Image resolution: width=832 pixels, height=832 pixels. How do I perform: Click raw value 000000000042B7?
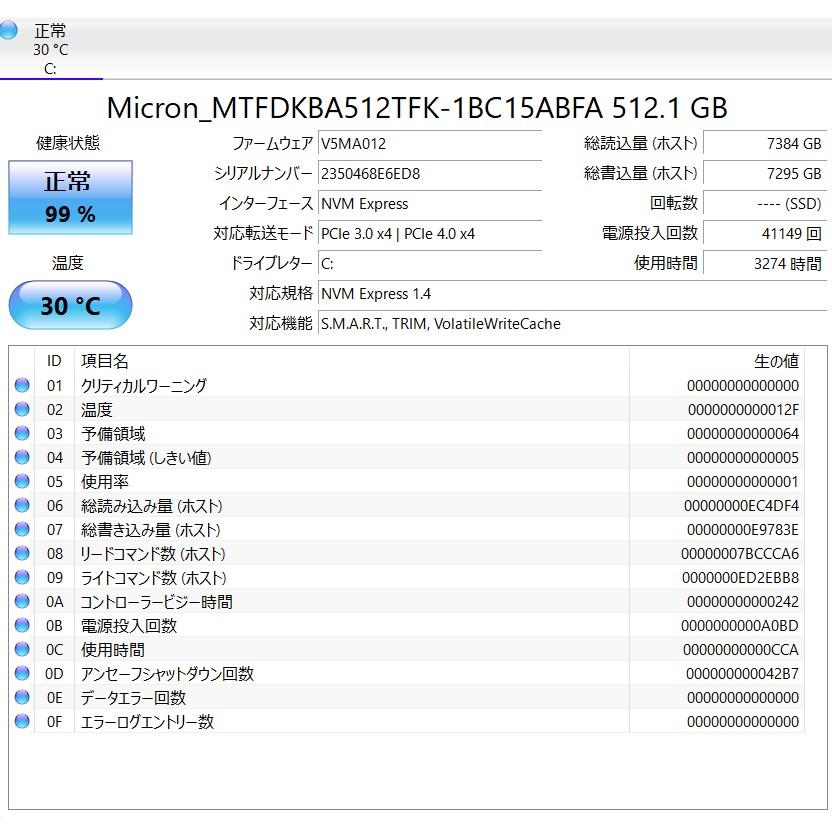point(742,673)
